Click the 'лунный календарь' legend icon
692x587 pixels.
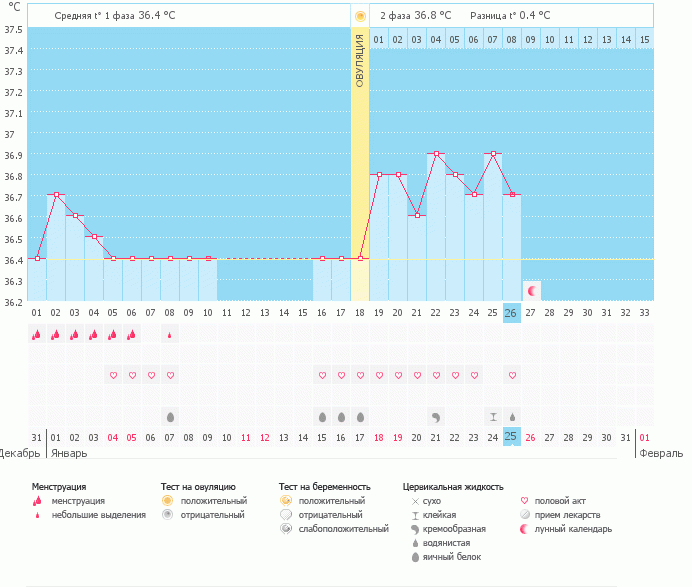tap(524, 528)
